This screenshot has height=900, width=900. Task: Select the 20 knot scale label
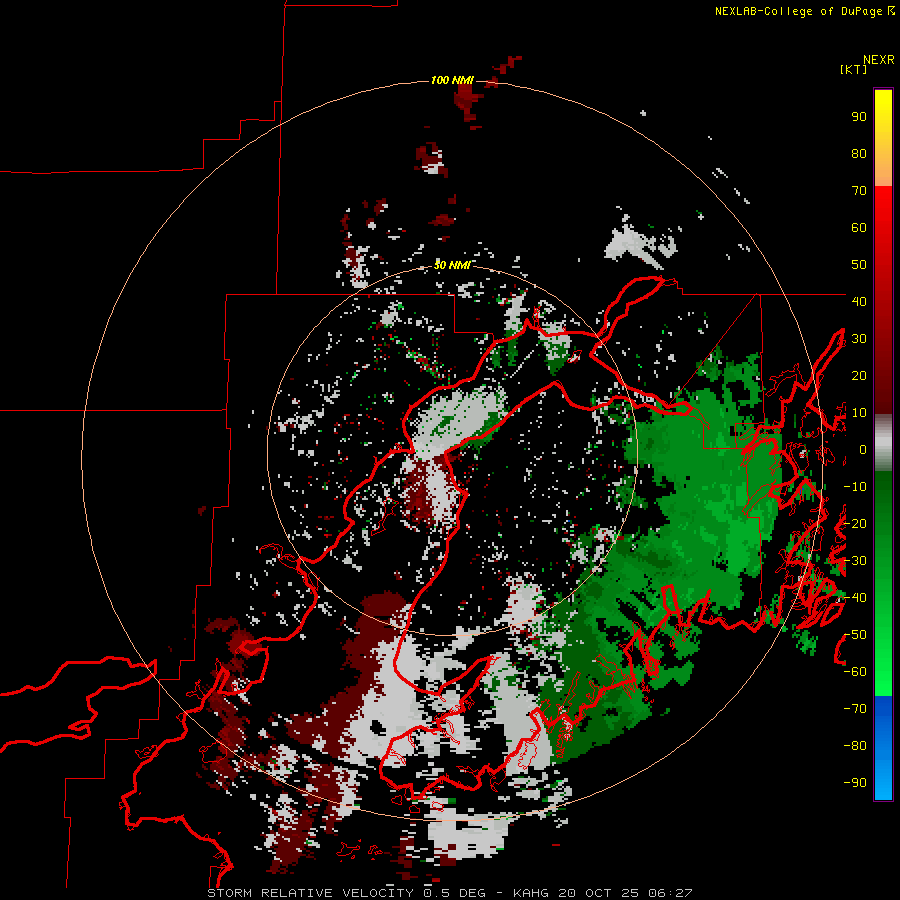pyautogui.click(x=859, y=375)
